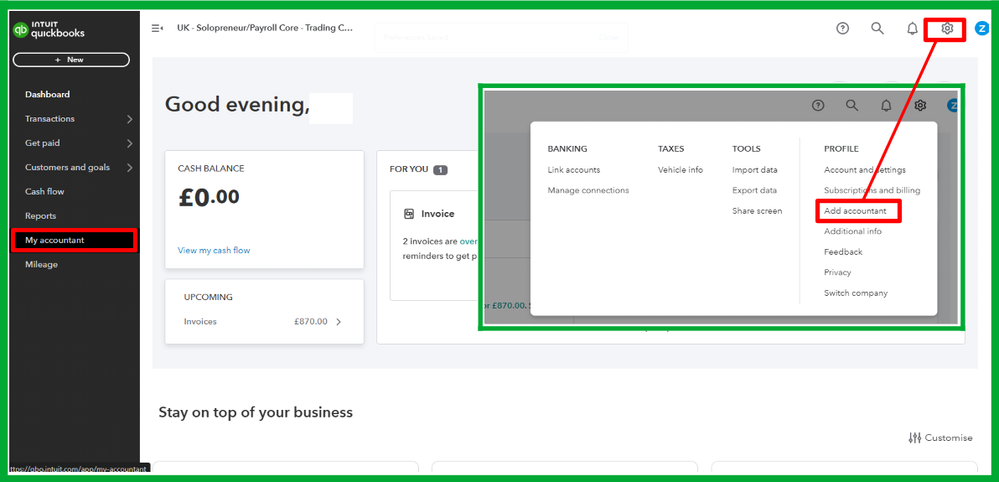Choose Link accounts under Banking
This screenshot has width=999, height=482.
pyautogui.click(x=574, y=170)
